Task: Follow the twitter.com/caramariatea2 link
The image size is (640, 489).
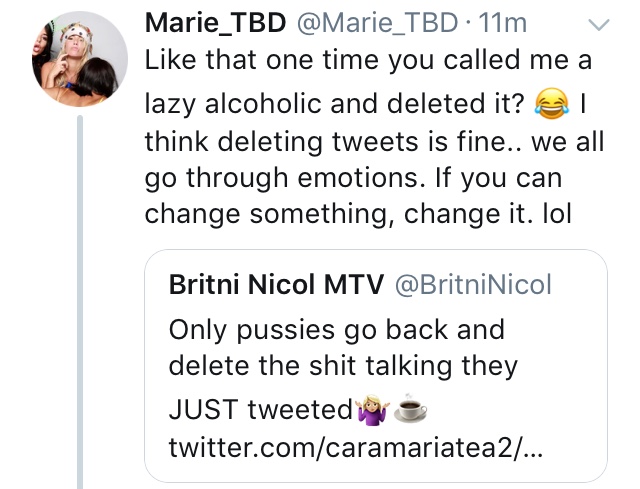Action: (356, 447)
